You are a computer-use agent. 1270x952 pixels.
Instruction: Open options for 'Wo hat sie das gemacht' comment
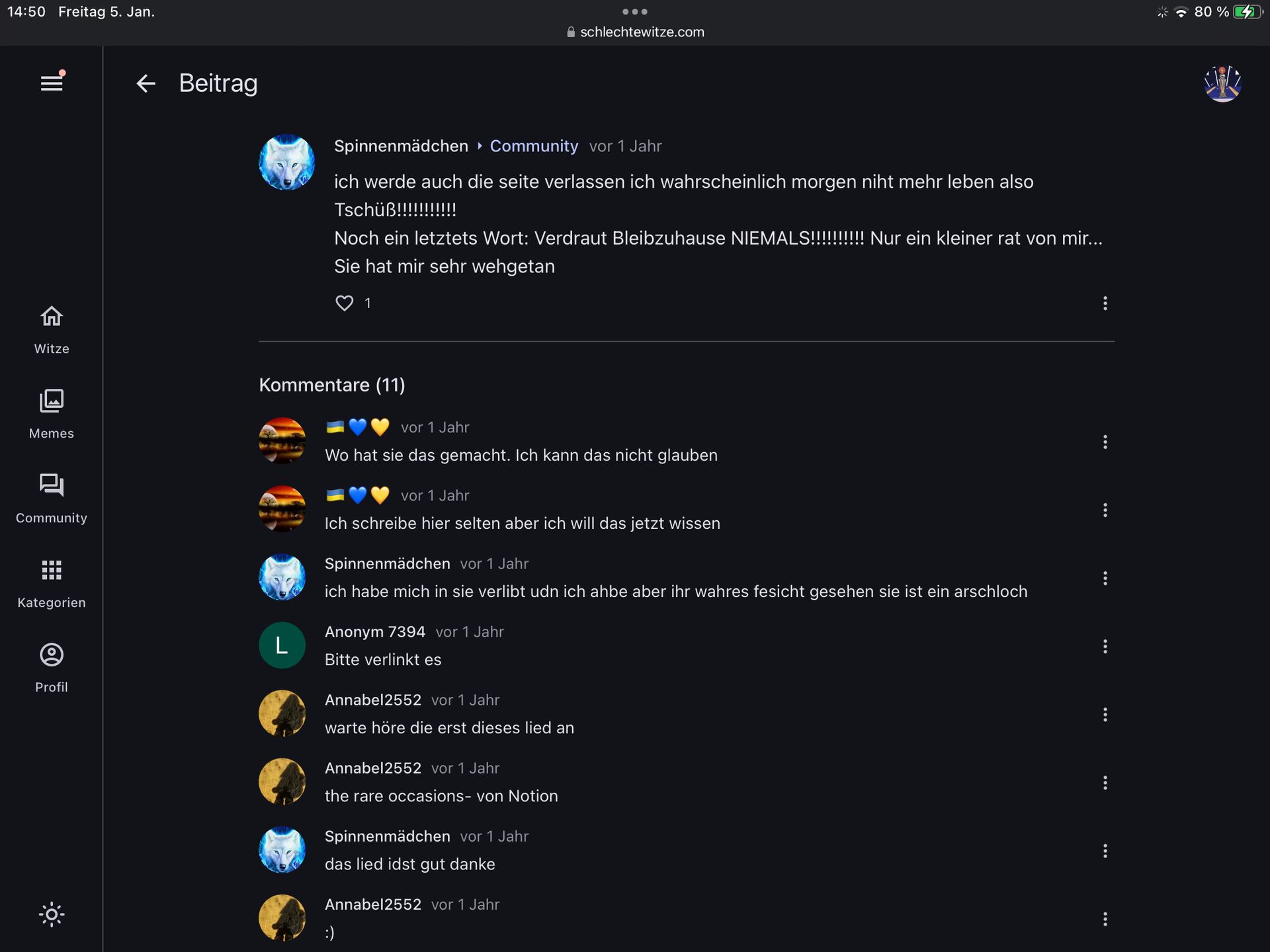point(1105,442)
